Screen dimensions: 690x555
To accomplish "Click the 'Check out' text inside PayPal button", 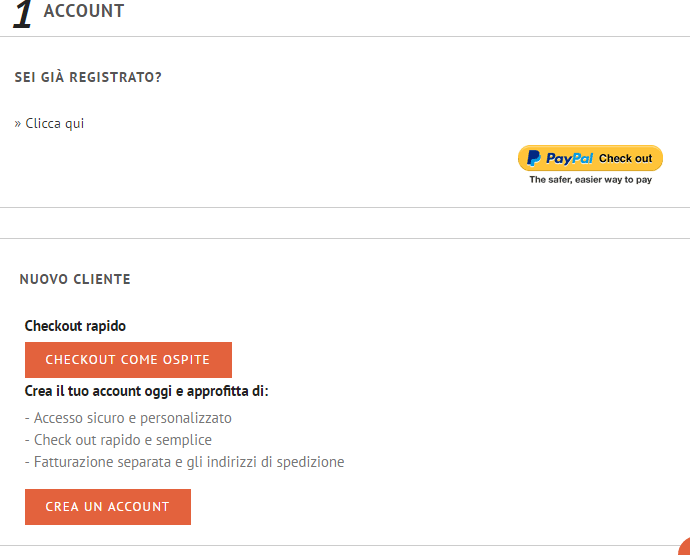I will coord(625,158).
